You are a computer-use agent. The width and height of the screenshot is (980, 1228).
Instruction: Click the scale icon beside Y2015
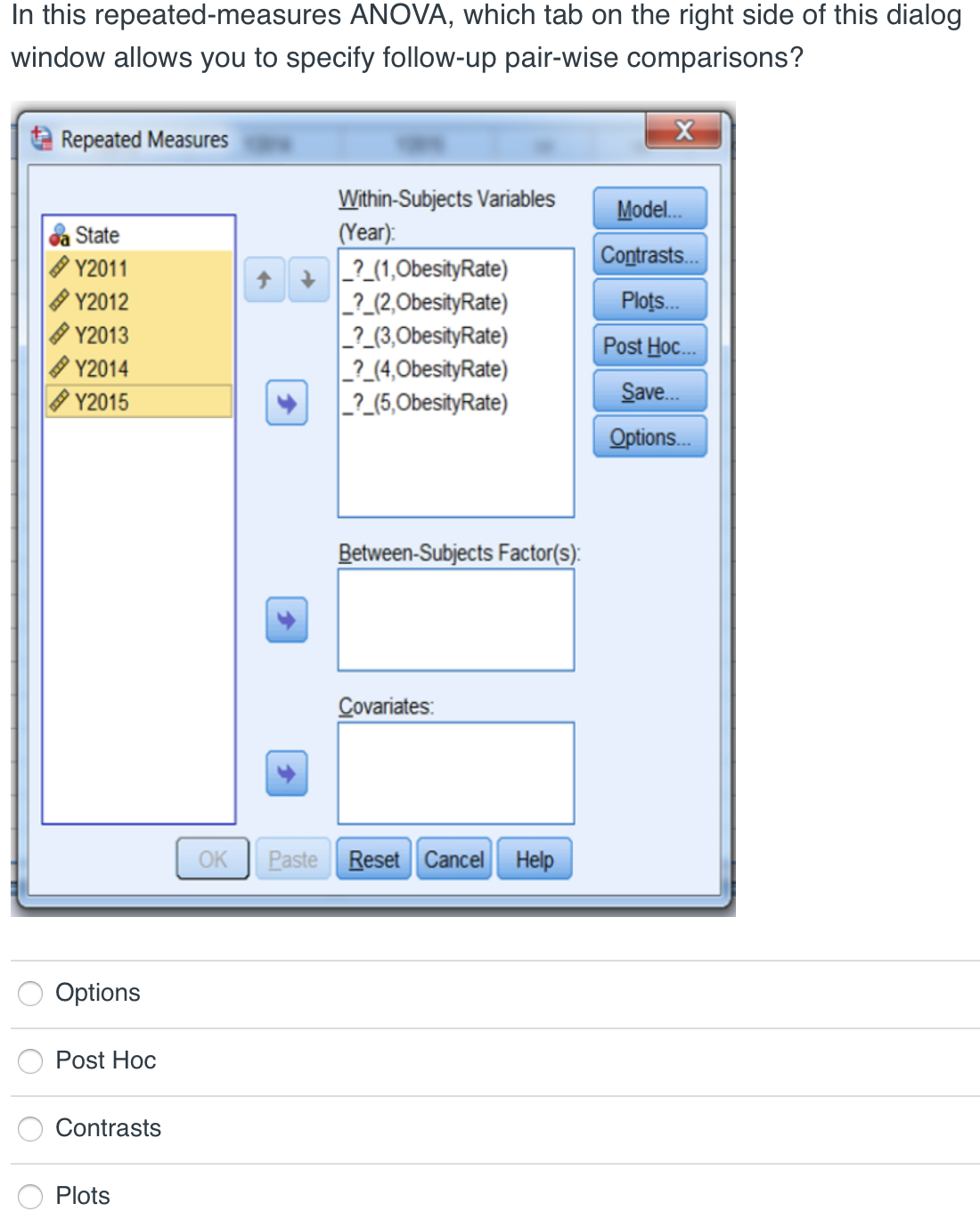61,399
